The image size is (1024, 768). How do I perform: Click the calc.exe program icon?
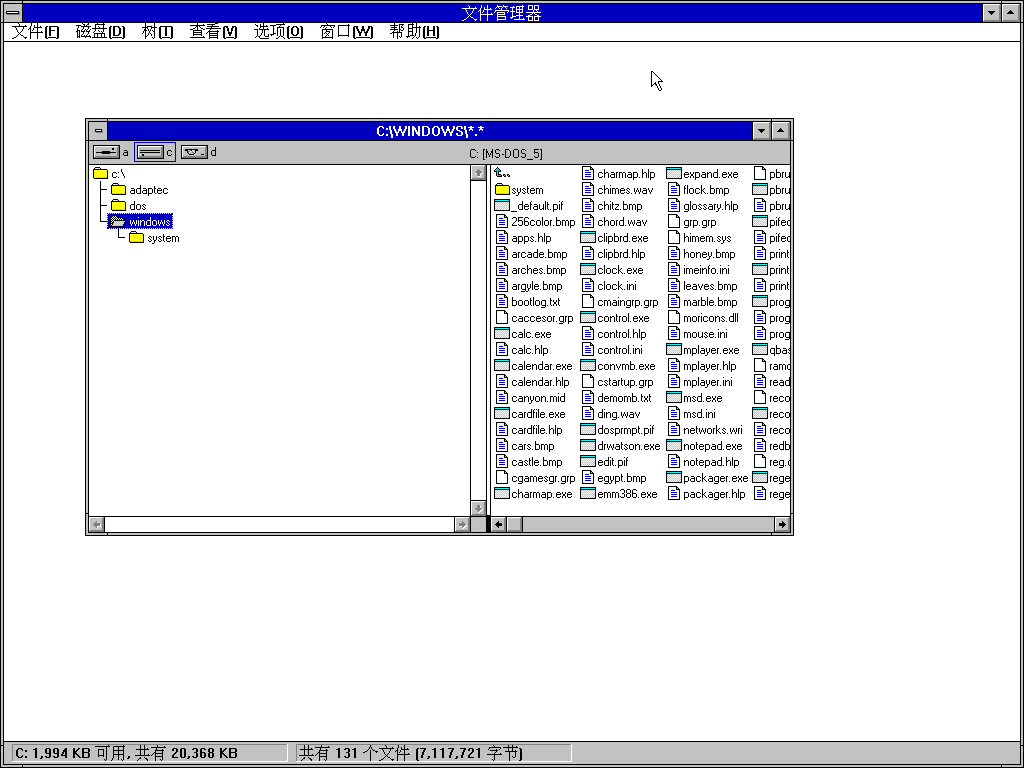tap(502, 334)
